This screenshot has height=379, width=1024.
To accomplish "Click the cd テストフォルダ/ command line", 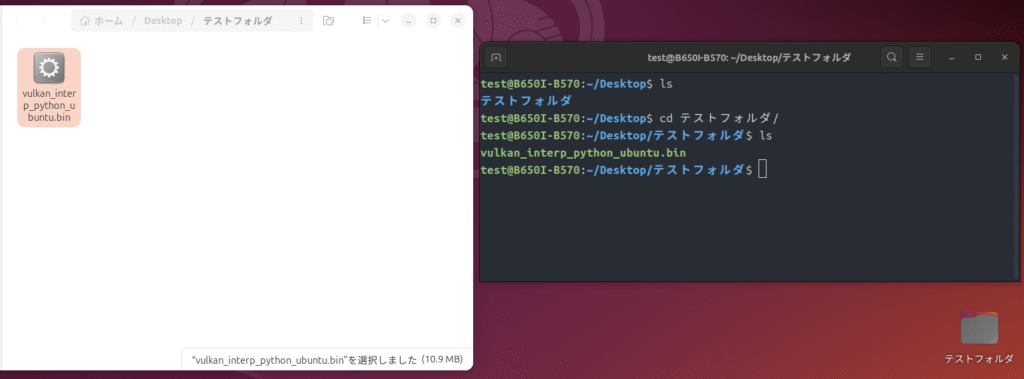I will tap(630, 118).
